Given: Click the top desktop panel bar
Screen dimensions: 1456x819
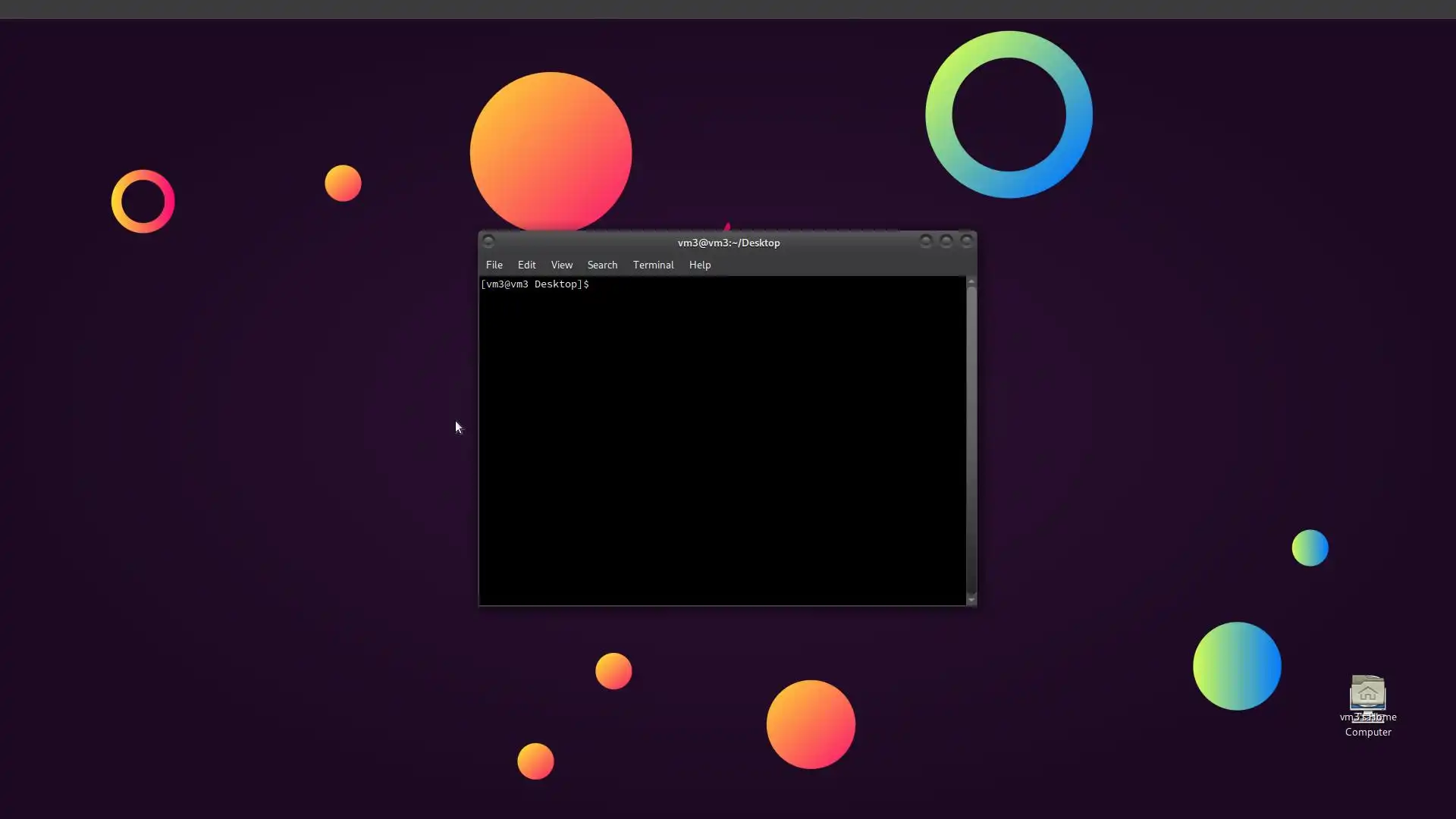Looking at the screenshot, I should tap(728, 9).
